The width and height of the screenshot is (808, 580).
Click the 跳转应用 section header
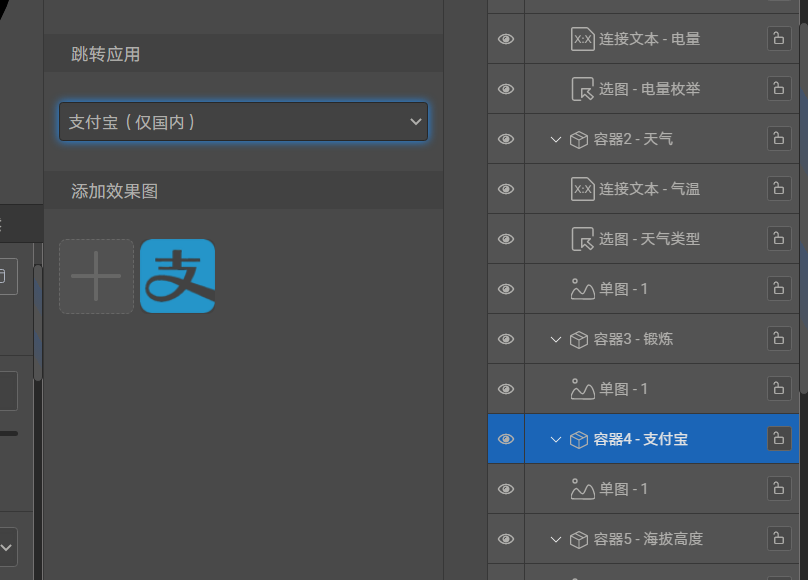pyautogui.click(x=244, y=54)
